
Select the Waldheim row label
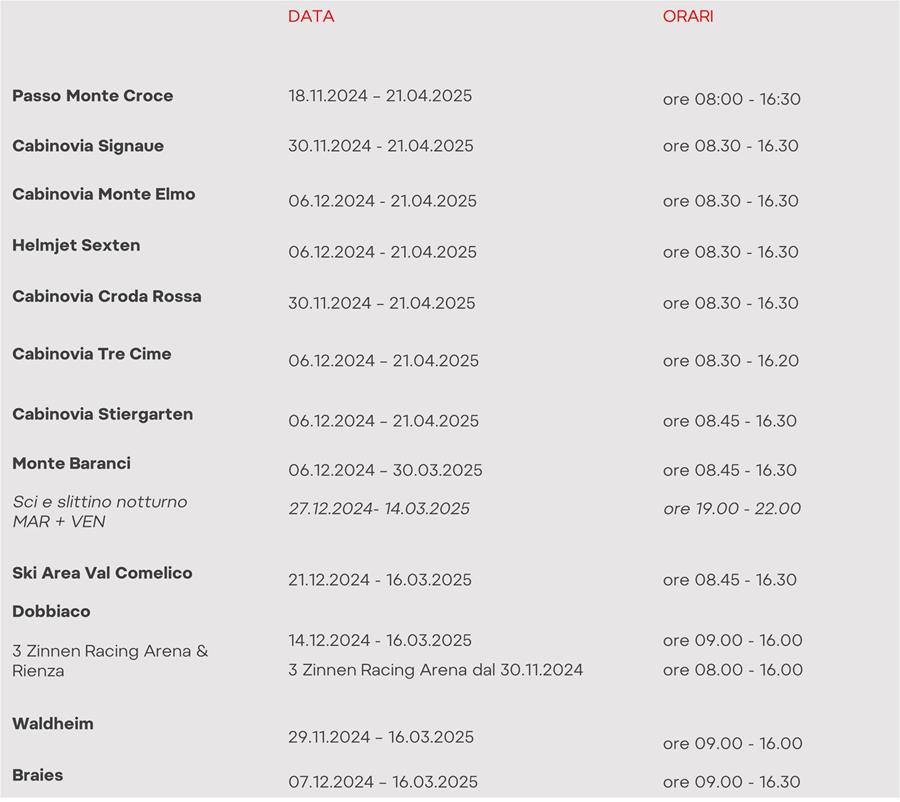click(x=52, y=723)
